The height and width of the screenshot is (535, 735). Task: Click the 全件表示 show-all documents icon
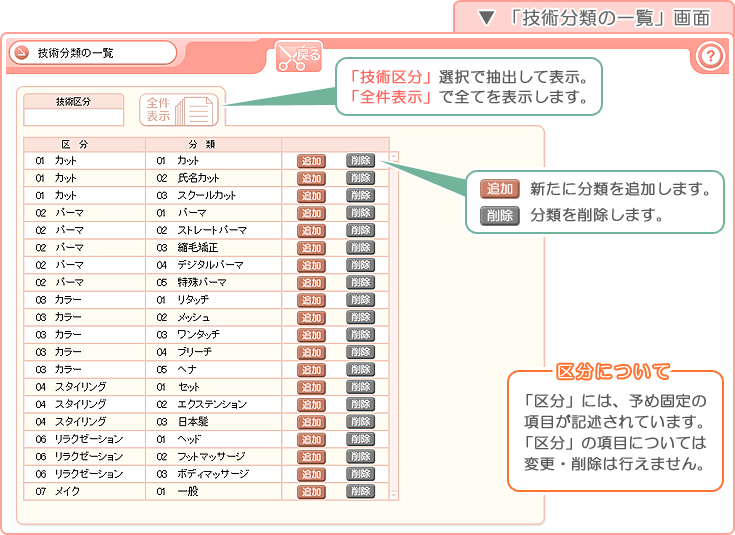click(182, 109)
